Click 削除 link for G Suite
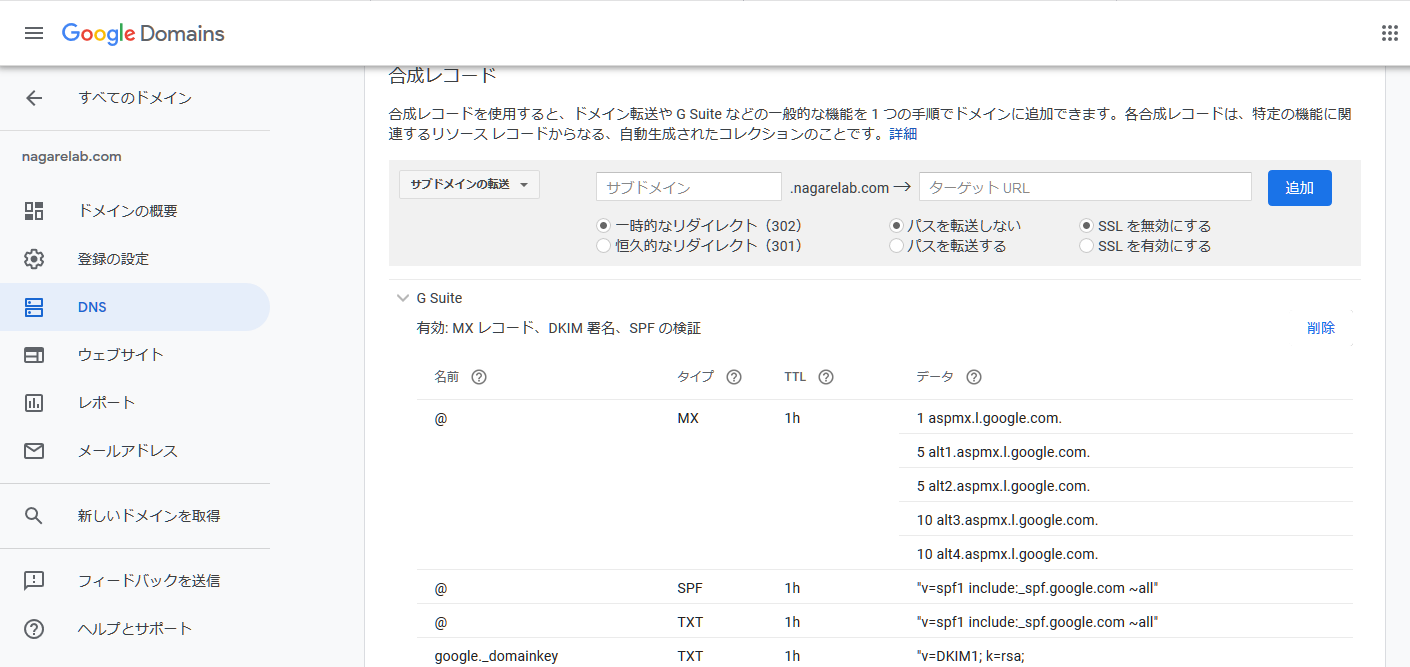Image resolution: width=1410 pixels, height=667 pixels. (x=1321, y=328)
